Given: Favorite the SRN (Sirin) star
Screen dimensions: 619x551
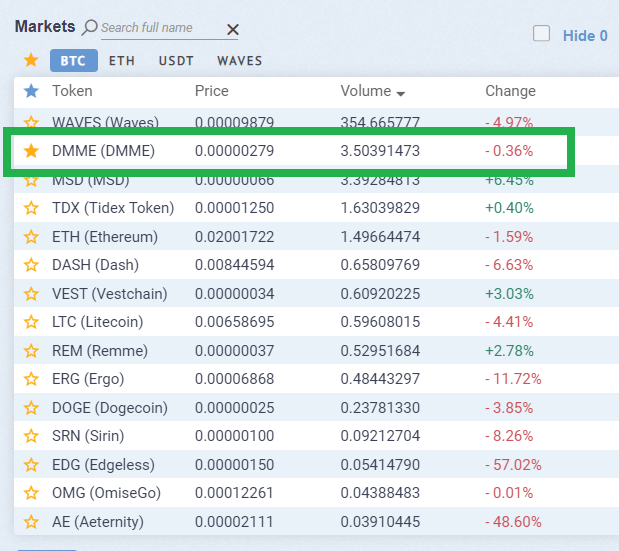Looking at the screenshot, I should point(31,436).
